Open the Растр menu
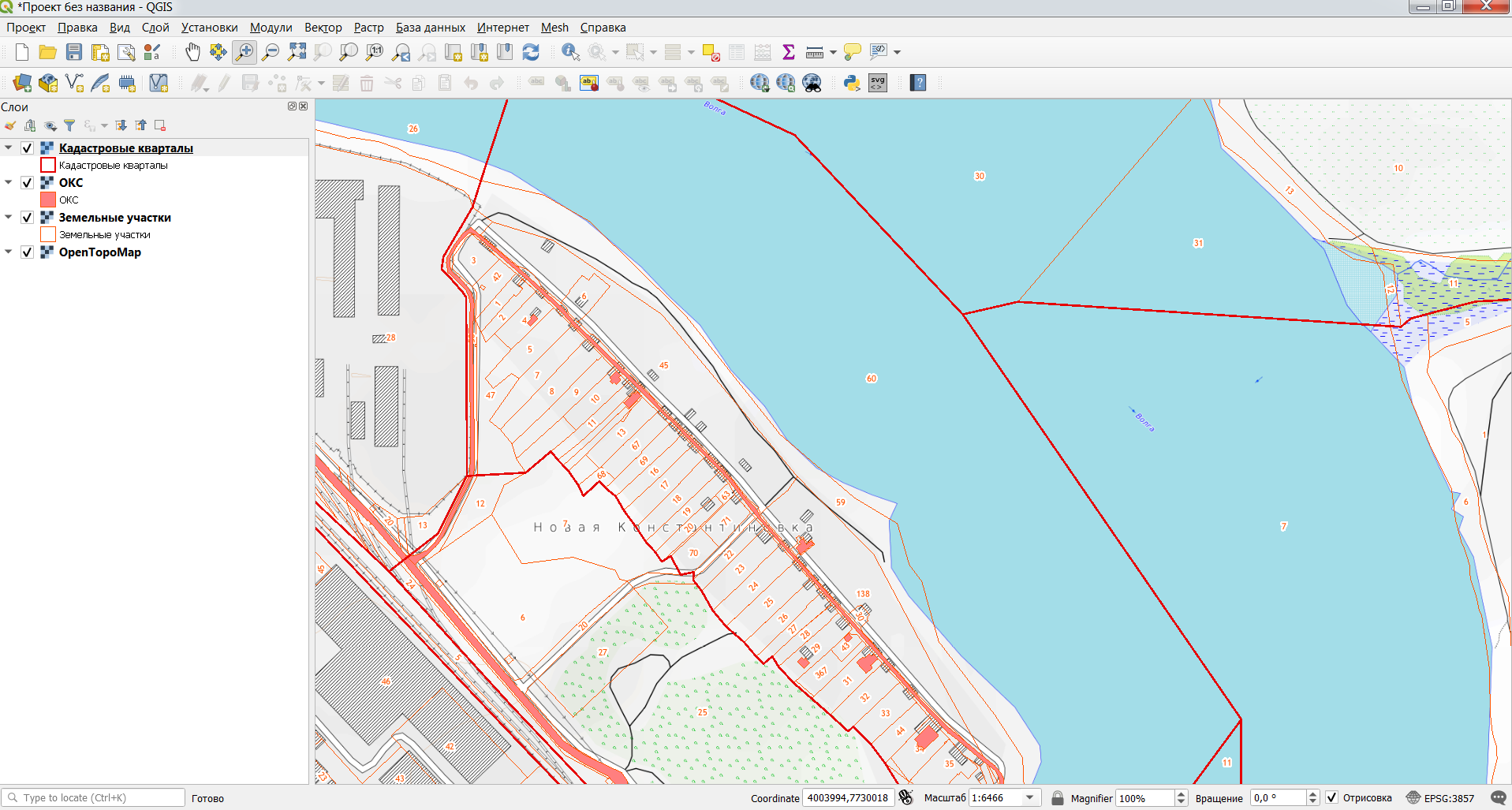Image resolution: width=1512 pixels, height=810 pixels. pyautogui.click(x=368, y=28)
